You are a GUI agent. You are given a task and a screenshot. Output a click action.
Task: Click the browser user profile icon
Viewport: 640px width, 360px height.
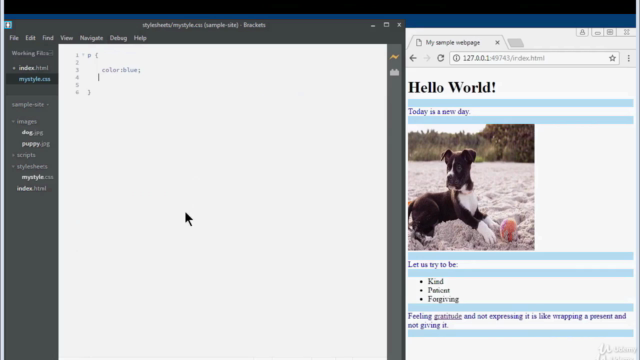coord(582,33)
